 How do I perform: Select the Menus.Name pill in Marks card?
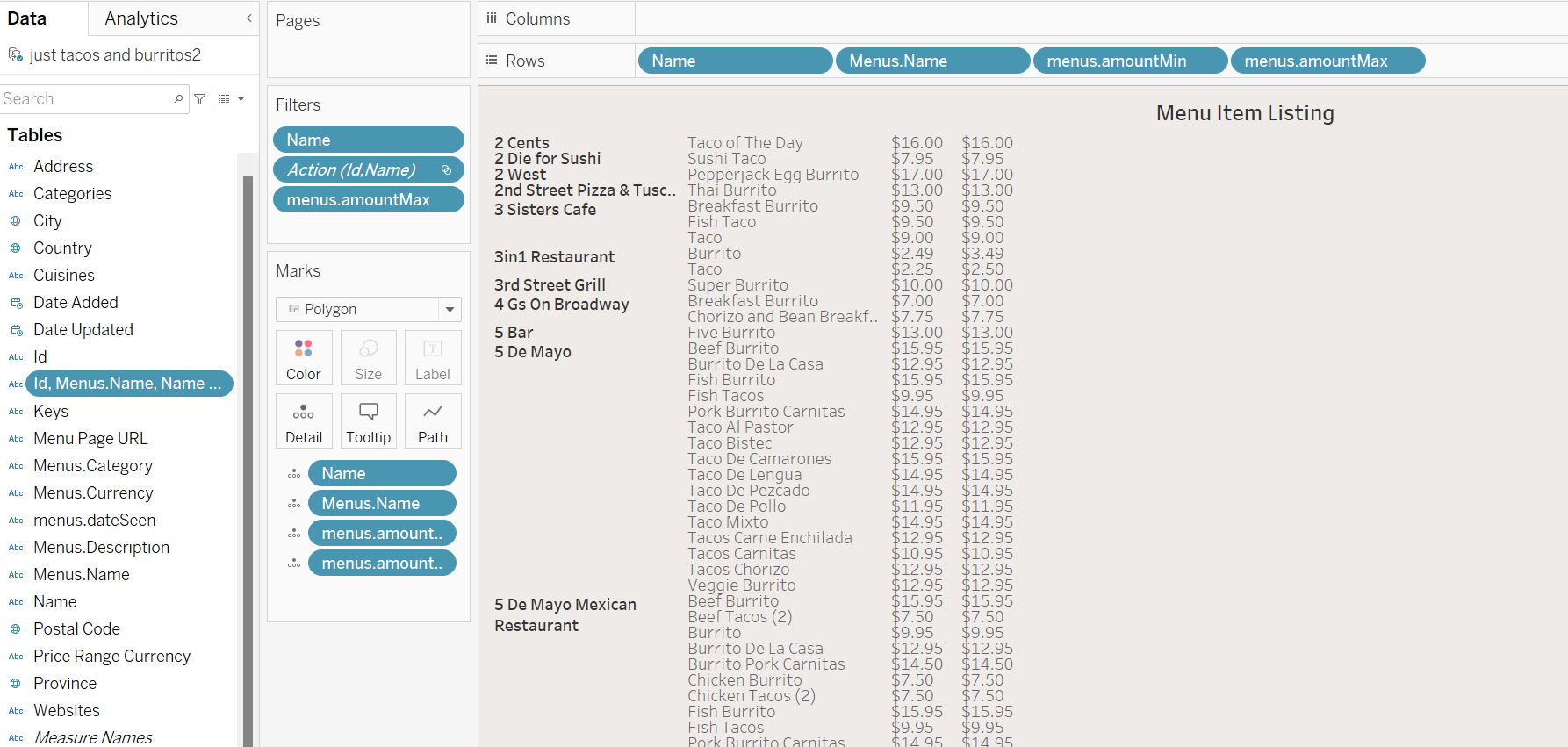pyautogui.click(x=382, y=503)
